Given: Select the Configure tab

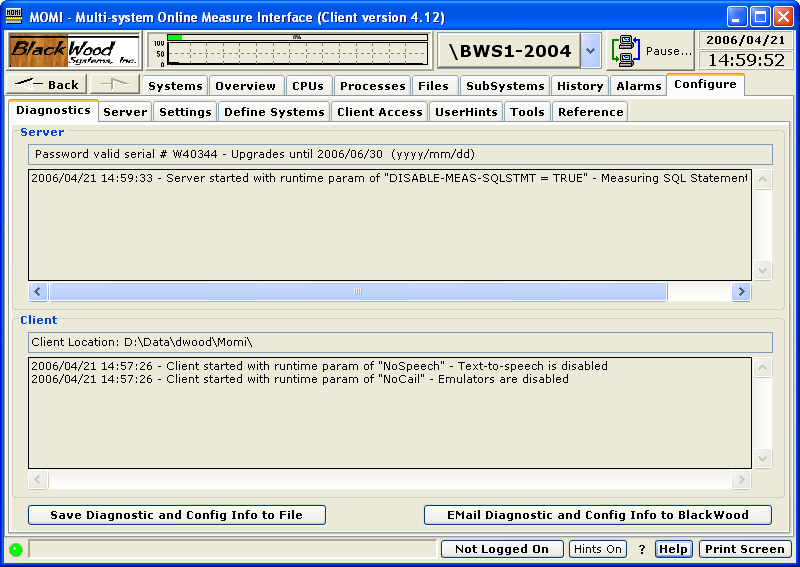Looking at the screenshot, I should 705,84.
